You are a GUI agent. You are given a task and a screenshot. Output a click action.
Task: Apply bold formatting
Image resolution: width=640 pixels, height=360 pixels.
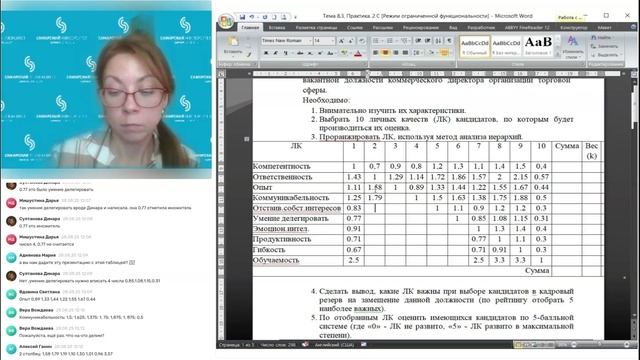point(266,53)
